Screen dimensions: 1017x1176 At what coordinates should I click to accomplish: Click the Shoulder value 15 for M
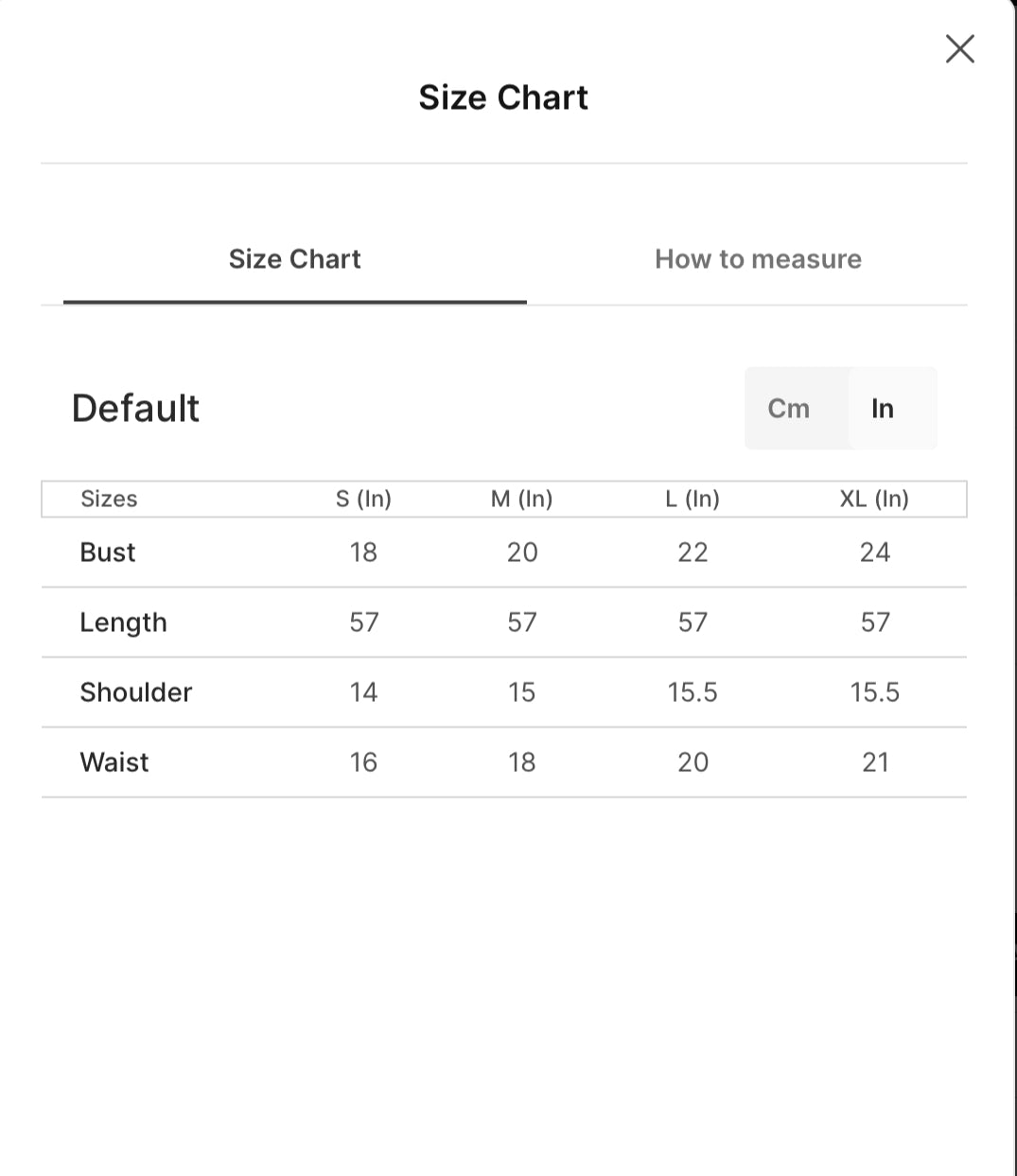pyautogui.click(x=521, y=693)
